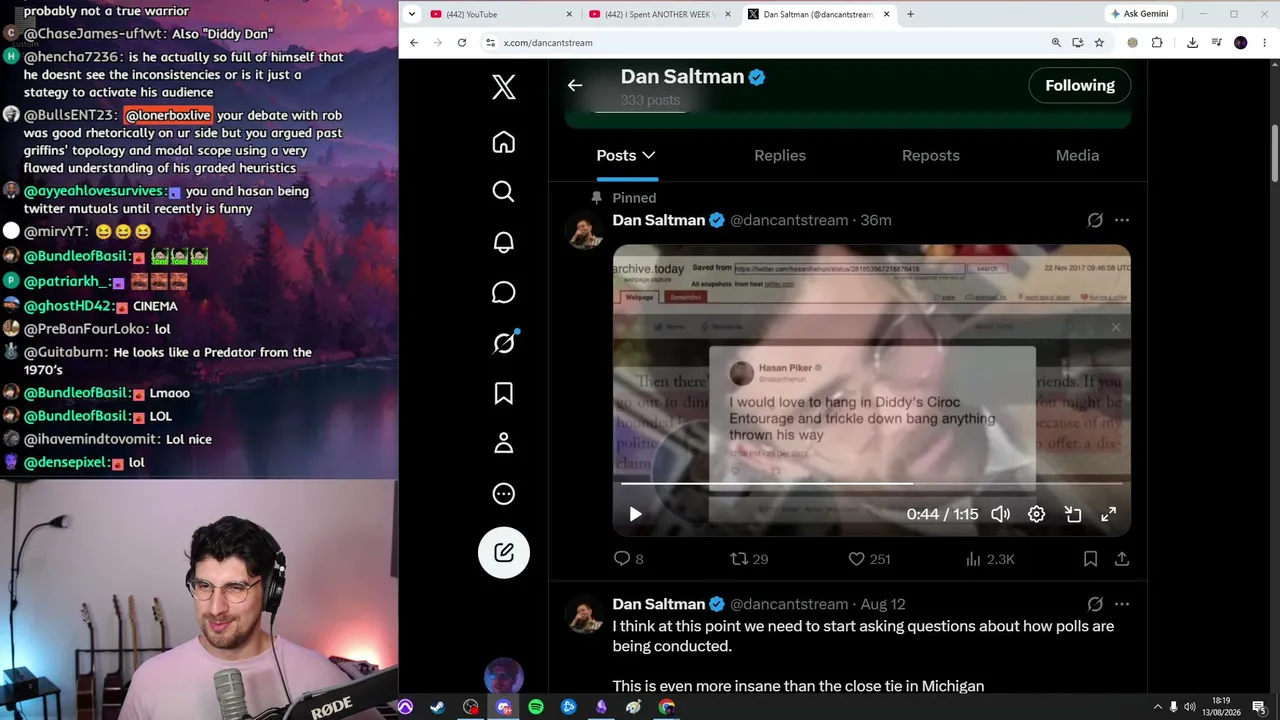Screen dimensions: 1280x720
Task: Compose a new post
Action: 504,552
